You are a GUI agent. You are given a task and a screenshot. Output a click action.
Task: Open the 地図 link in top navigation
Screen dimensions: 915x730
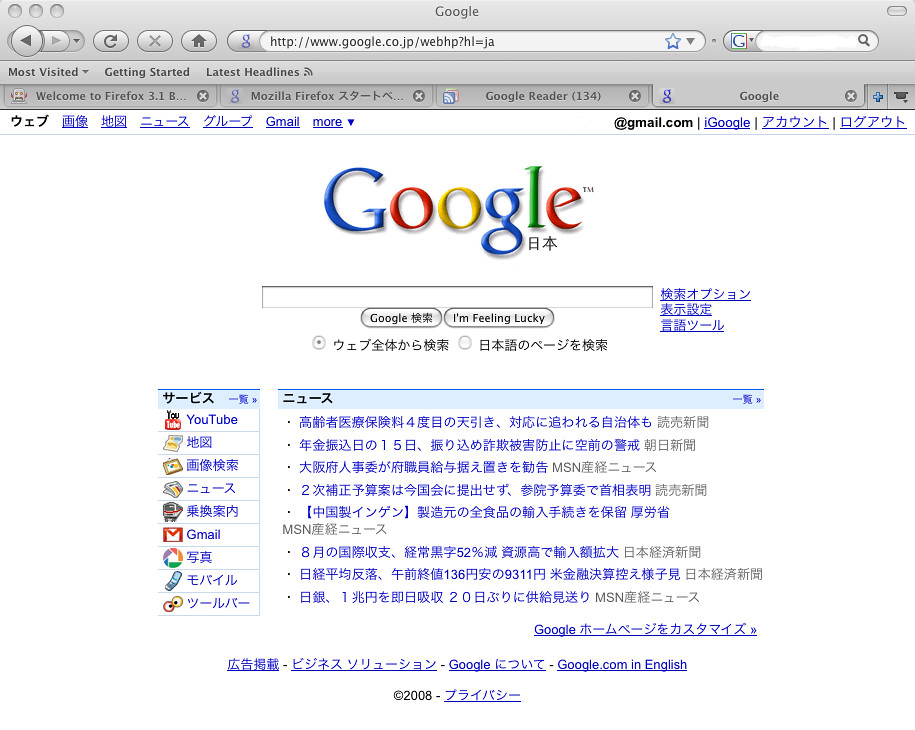(x=114, y=121)
